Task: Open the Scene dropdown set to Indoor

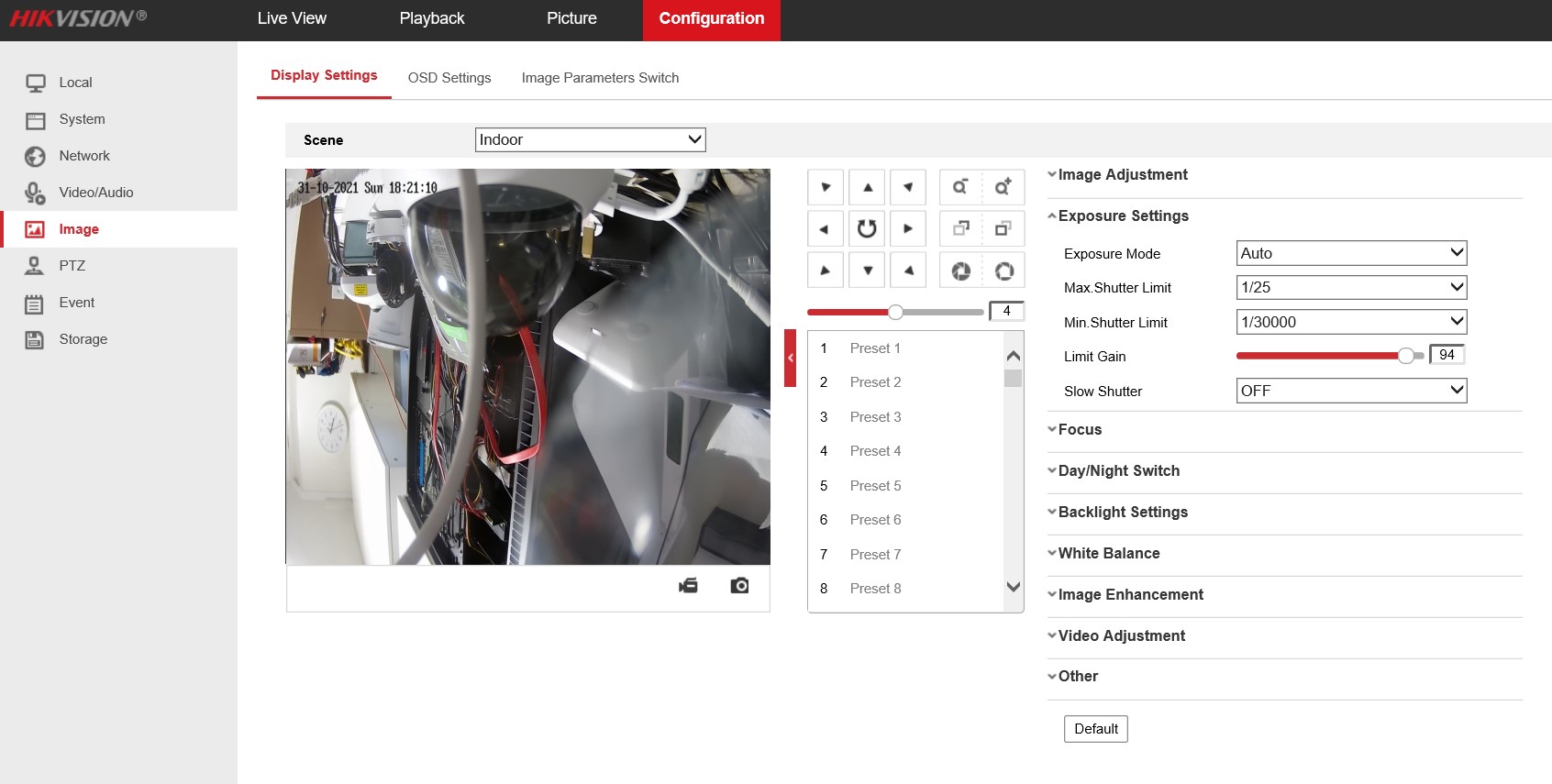Action: [591, 139]
